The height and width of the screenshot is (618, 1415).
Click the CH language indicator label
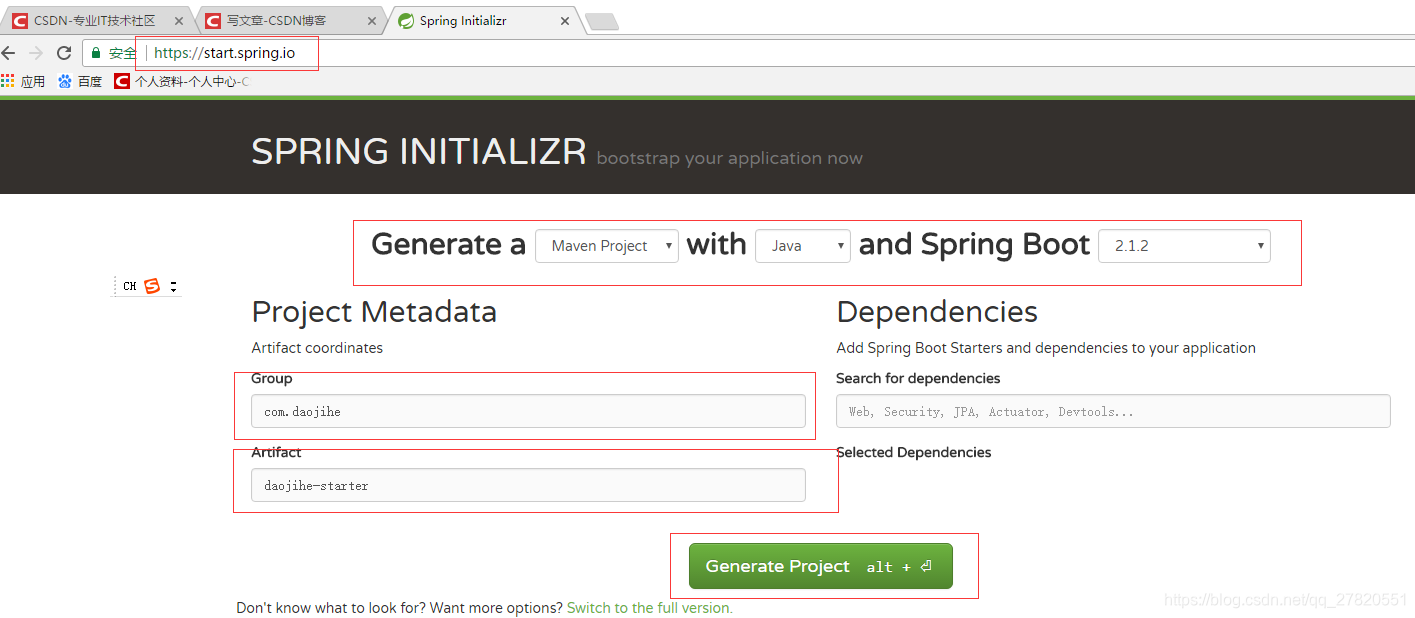click(130, 287)
